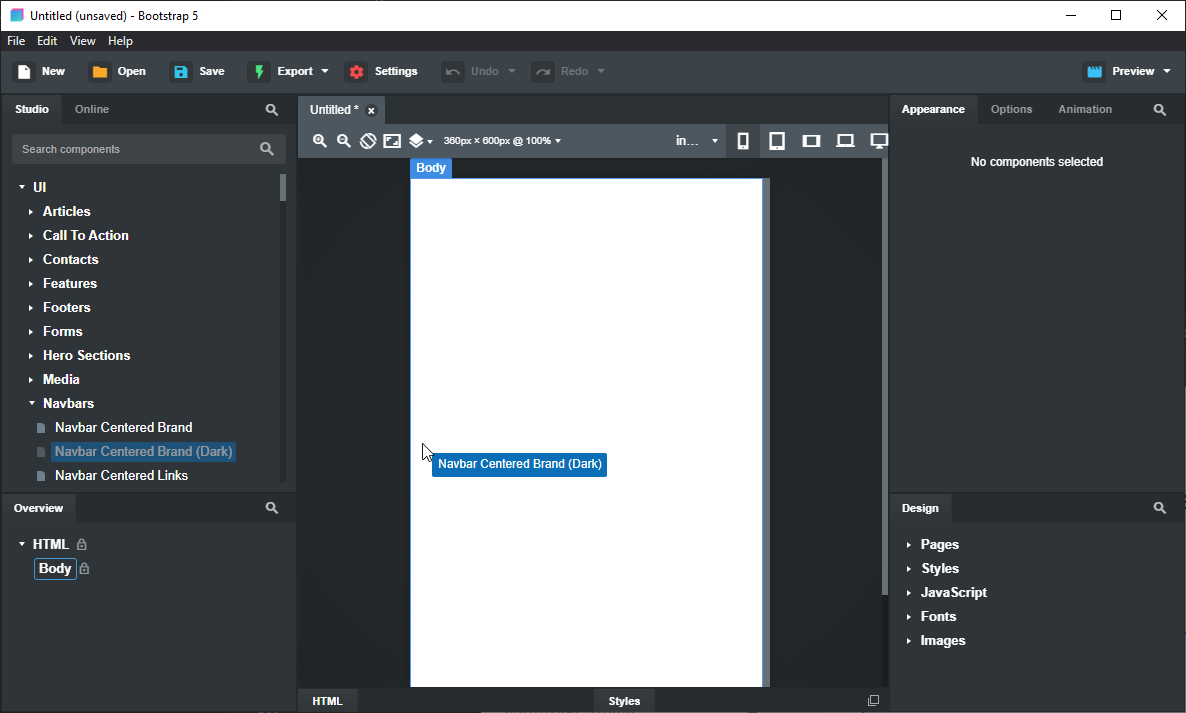Click the Search components field
1186x713 pixels.
coord(135,149)
